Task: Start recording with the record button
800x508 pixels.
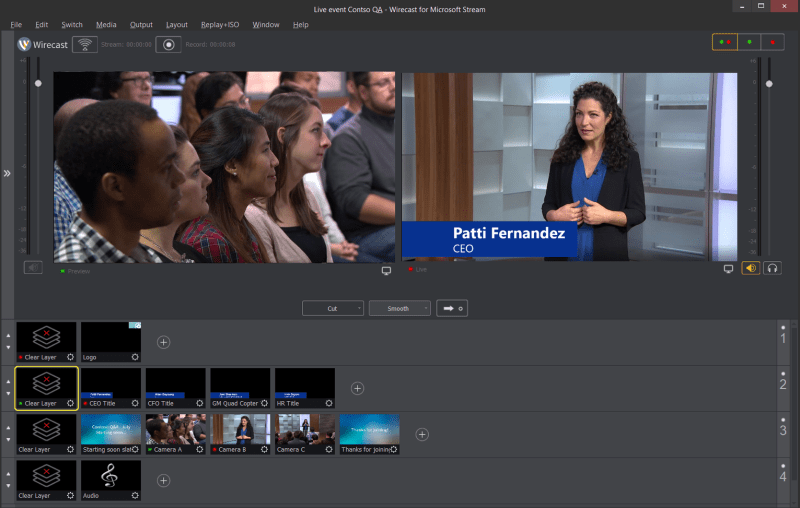Action: pos(168,44)
